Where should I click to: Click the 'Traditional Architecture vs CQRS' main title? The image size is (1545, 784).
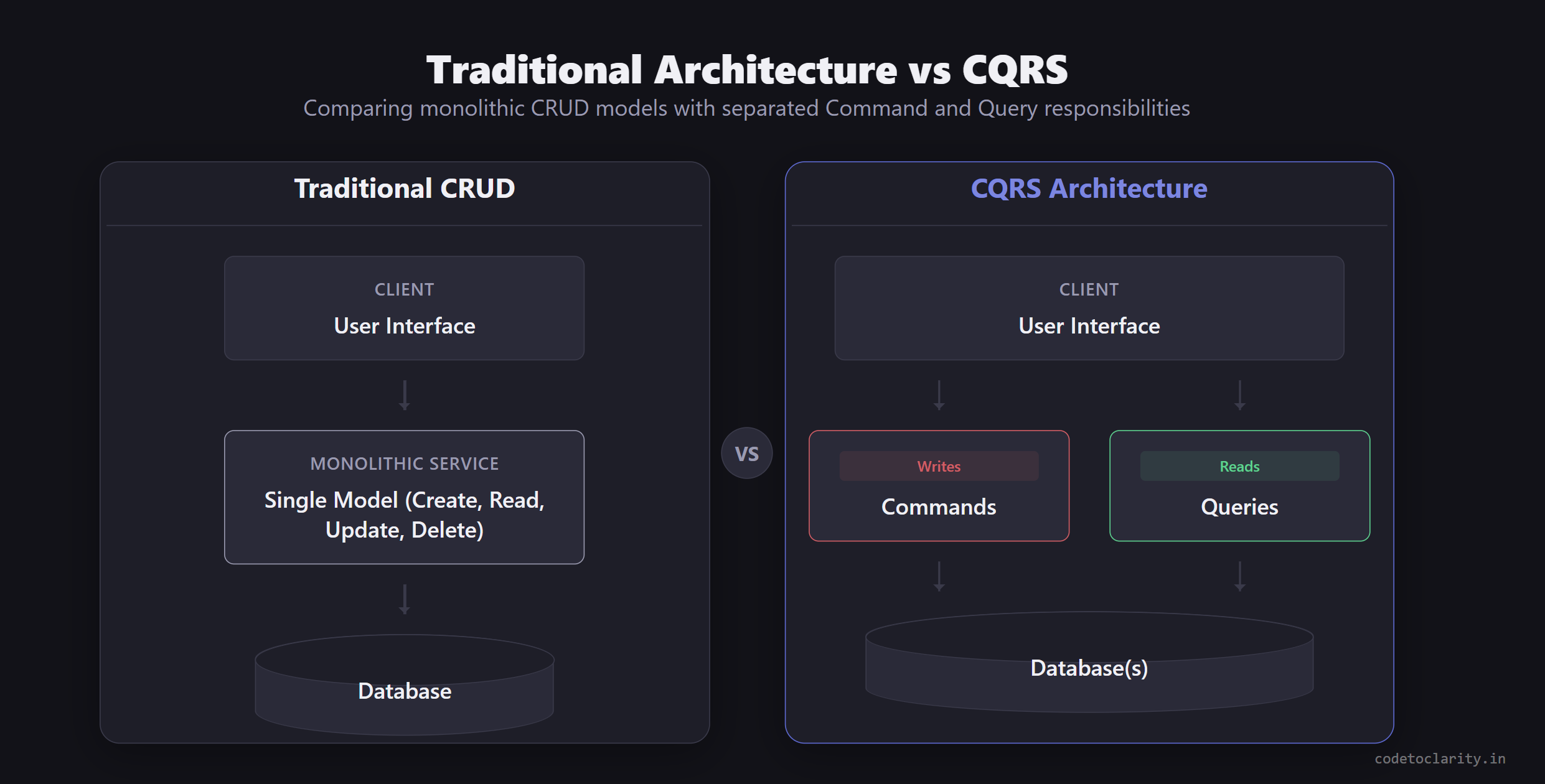point(747,69)
